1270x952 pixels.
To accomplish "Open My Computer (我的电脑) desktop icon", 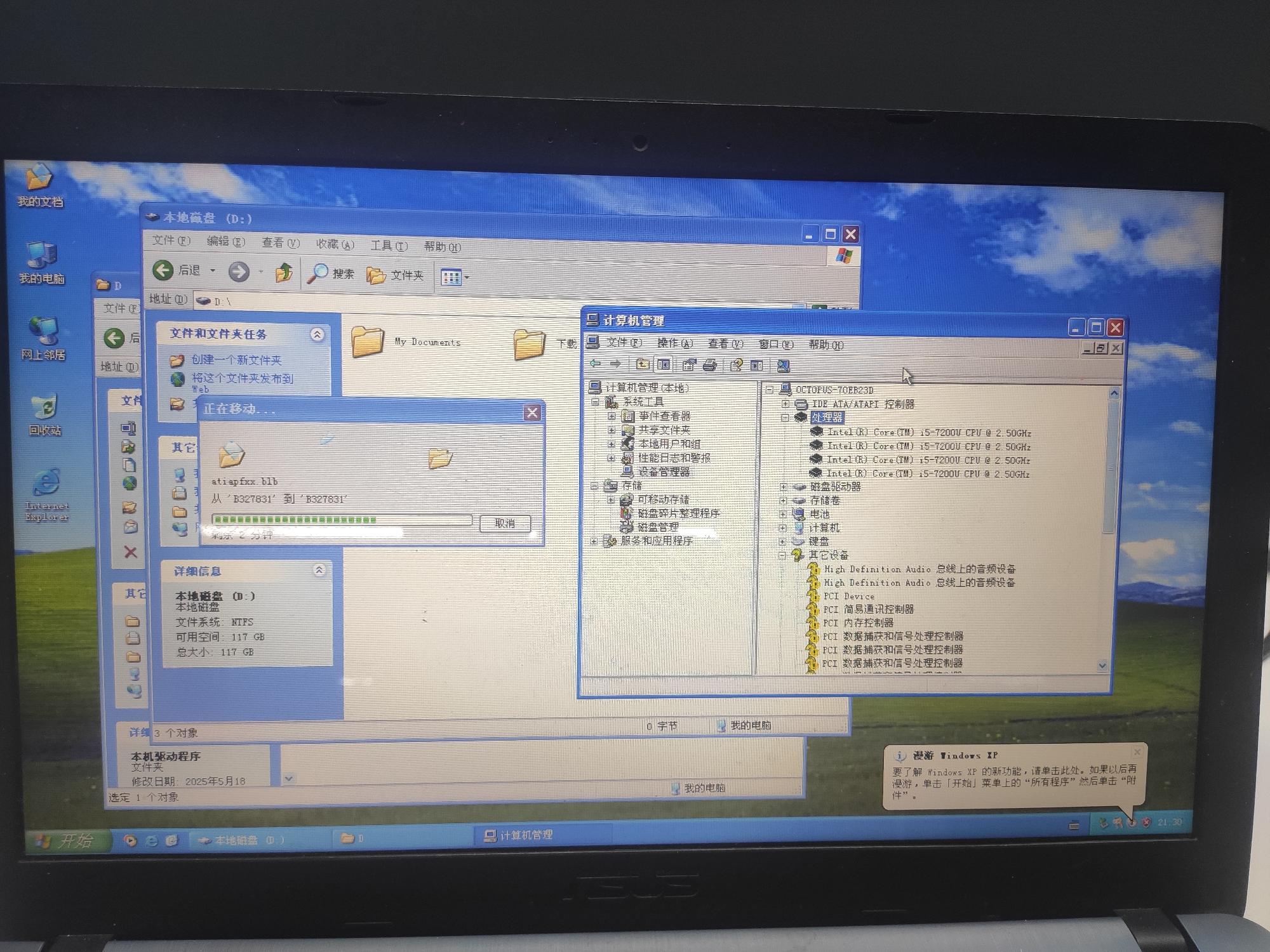I will 41,262.
